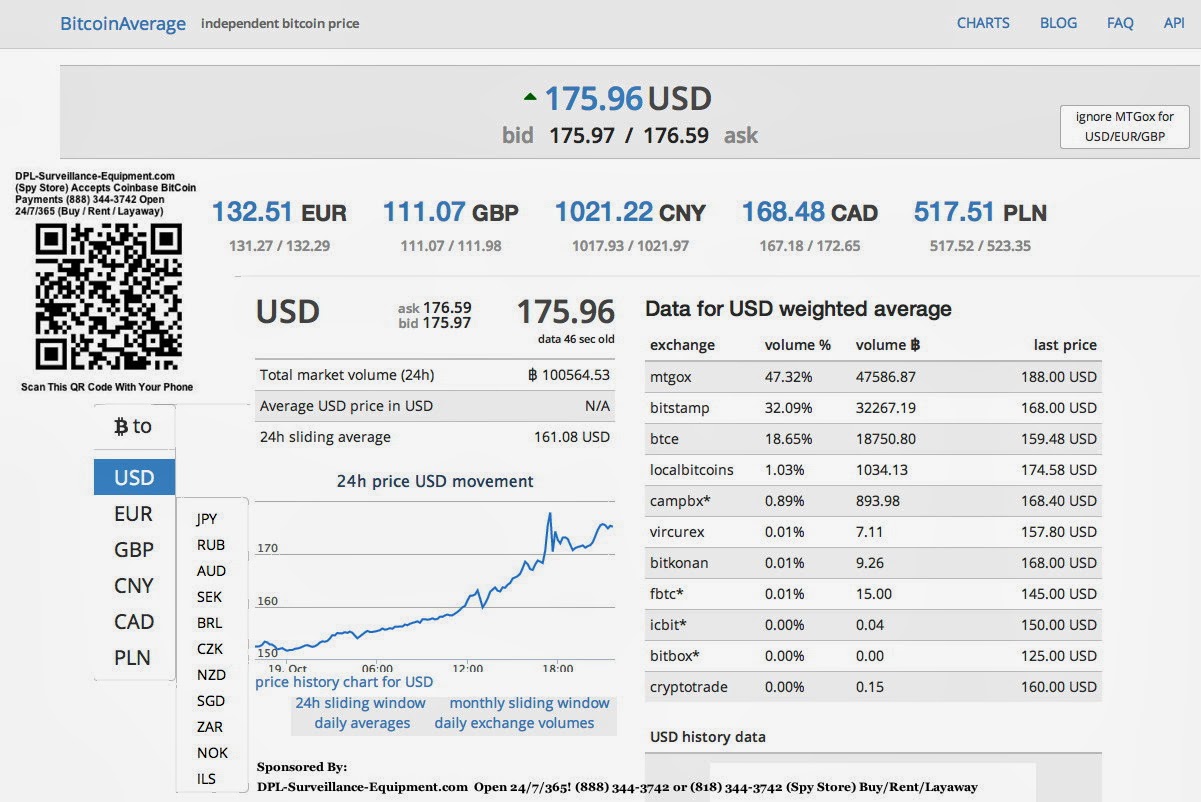Viewport: 1201px width, 802px height.
Task: Choose ZAR from the extra currencies menu
Action: click(210, 727)
